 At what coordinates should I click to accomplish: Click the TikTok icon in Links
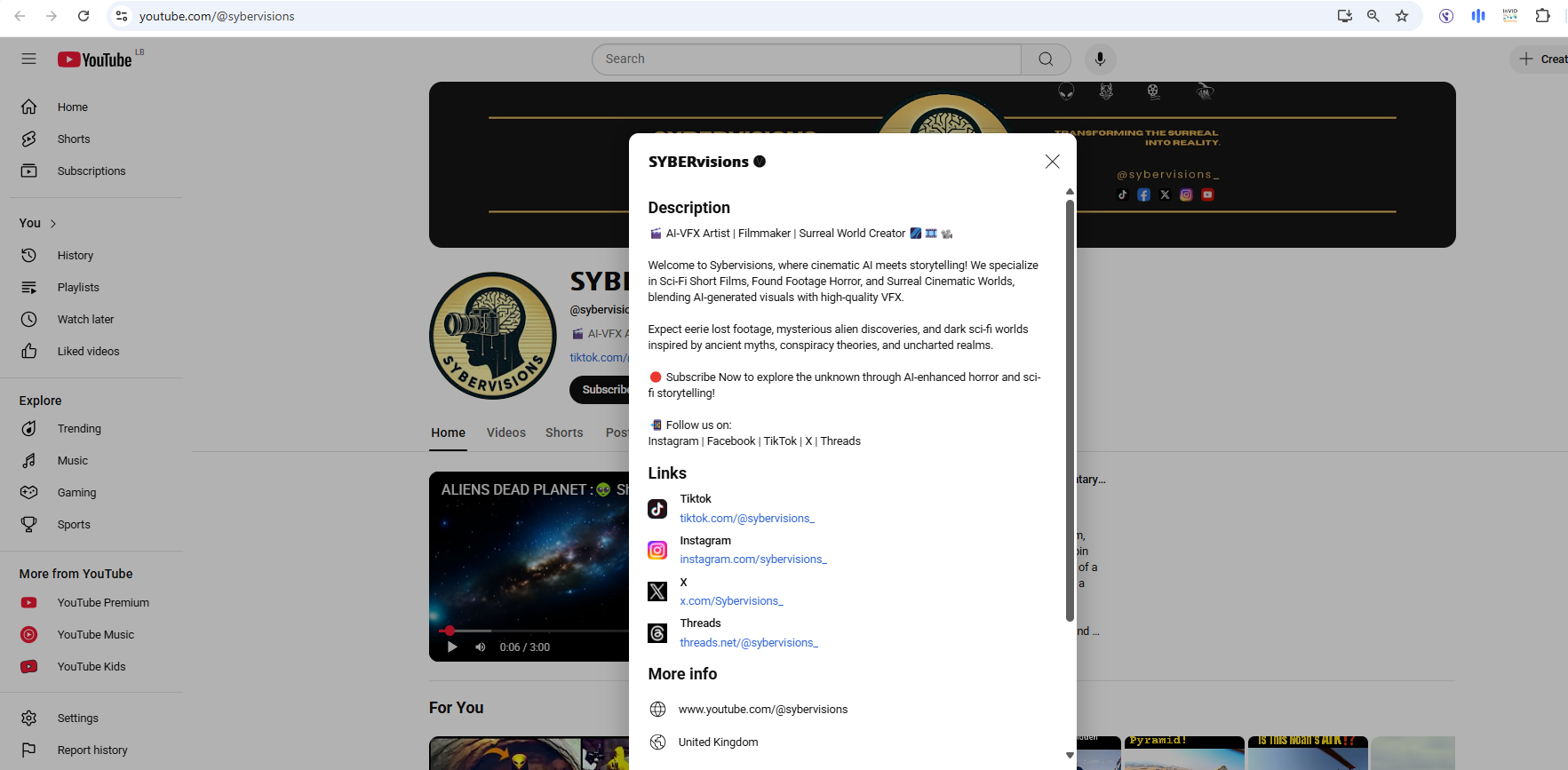pyautogui.click(x=657, y=509)
